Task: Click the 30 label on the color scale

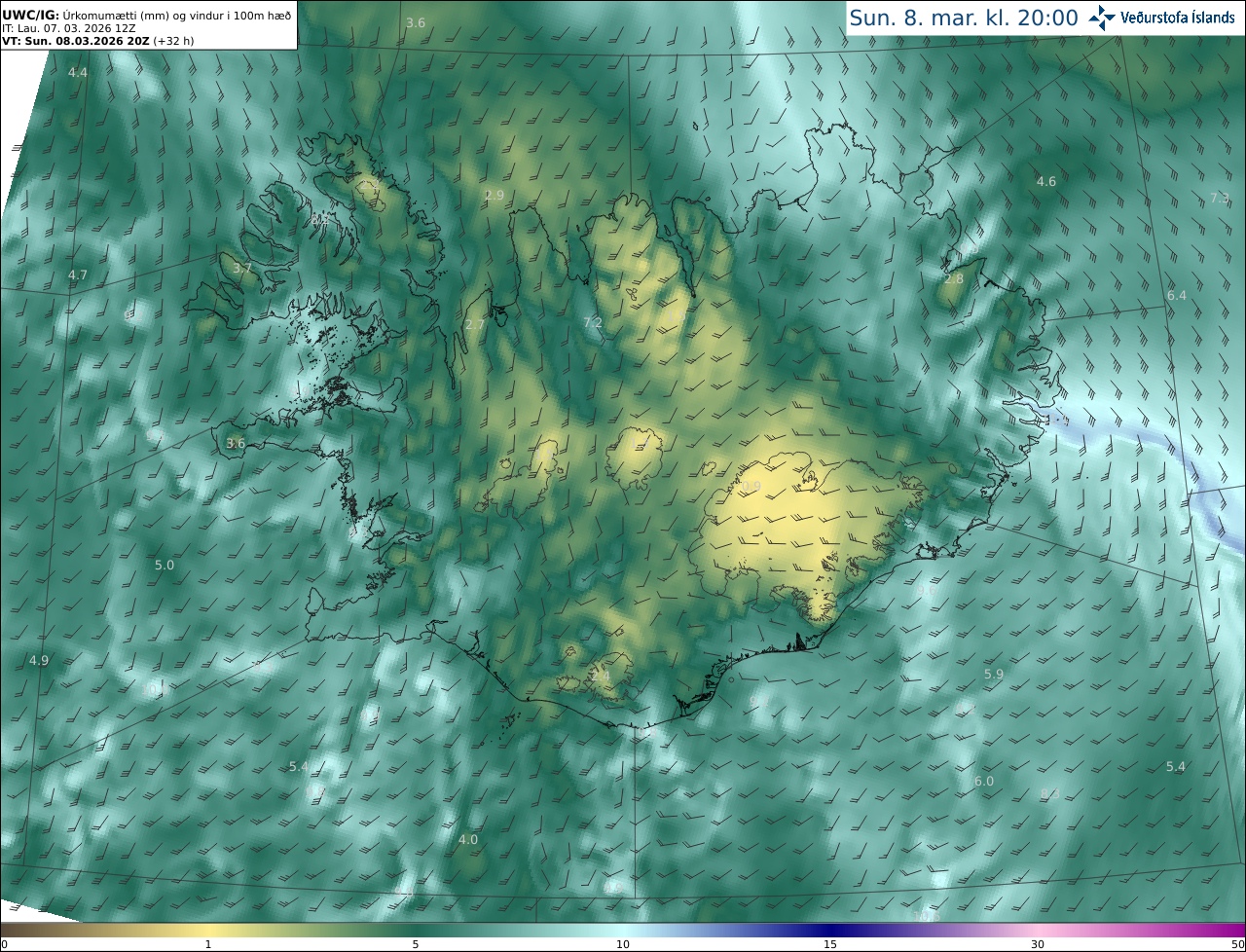Action: (1038, 944)
